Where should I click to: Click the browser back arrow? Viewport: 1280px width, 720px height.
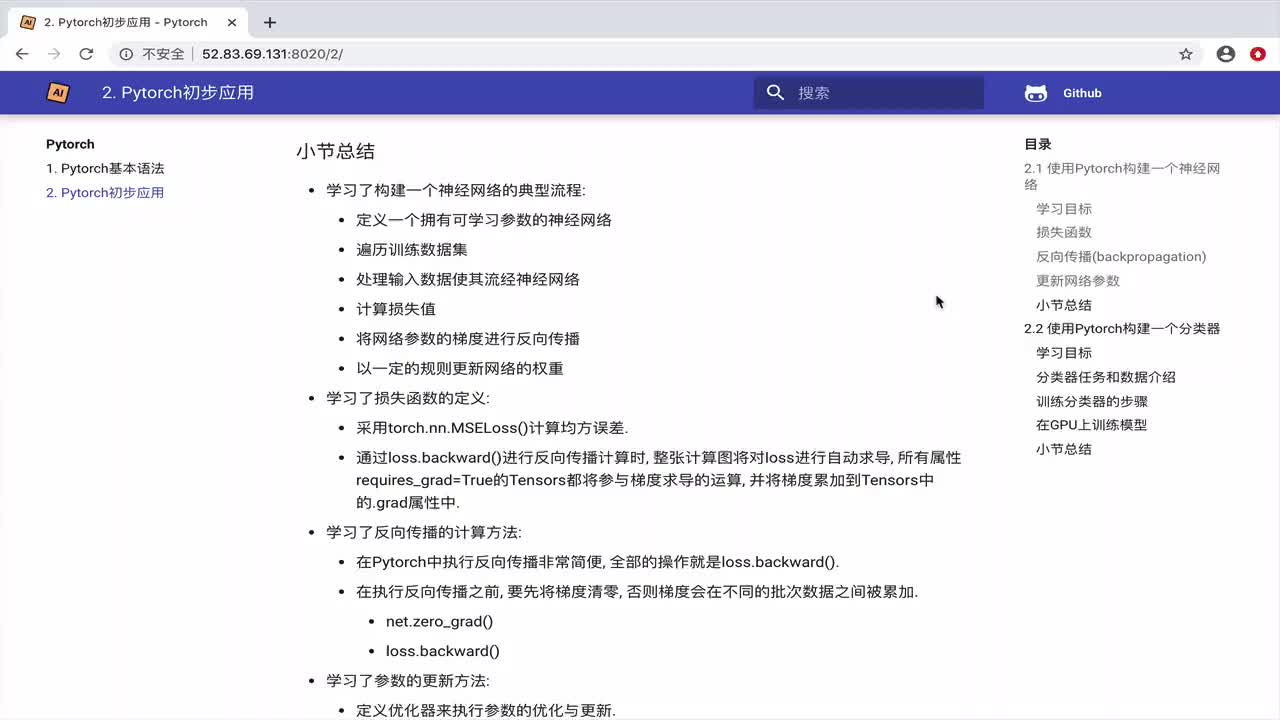click(22, 54)
